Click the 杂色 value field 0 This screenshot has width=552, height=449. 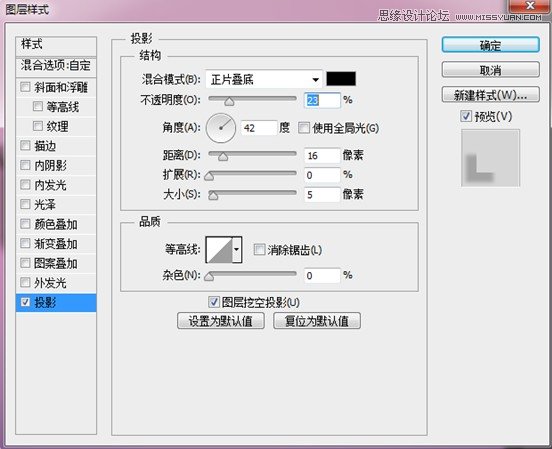click(x=322, y=275)
